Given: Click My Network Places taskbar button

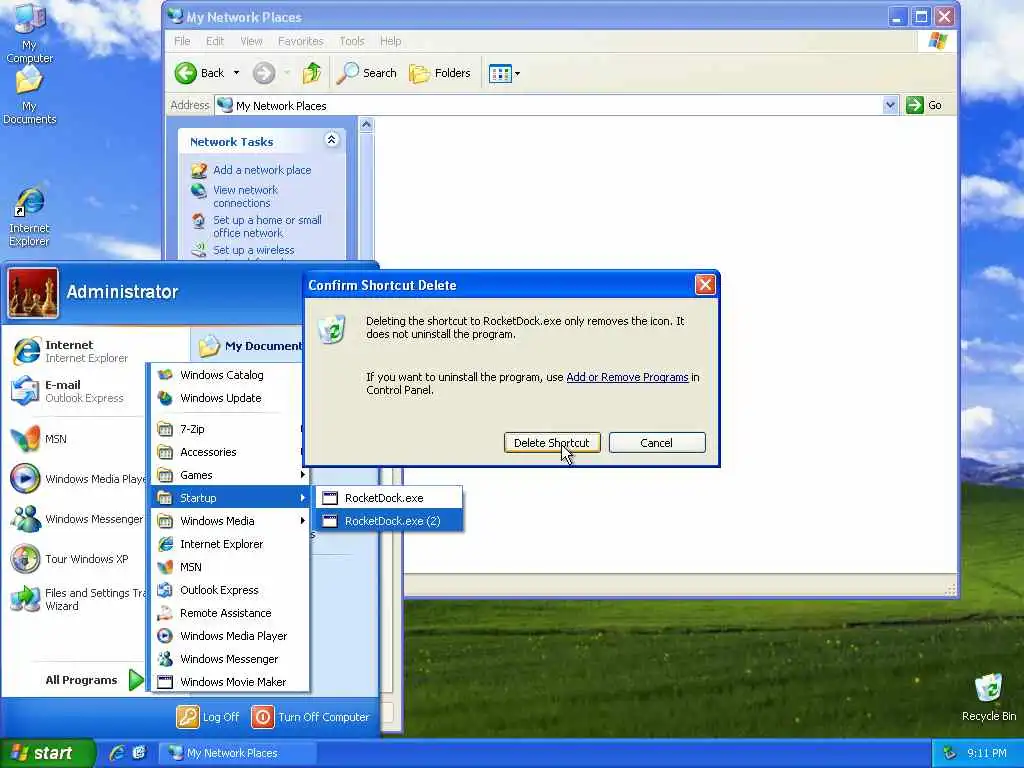Looking at the screenshot, I should (238, 753).
